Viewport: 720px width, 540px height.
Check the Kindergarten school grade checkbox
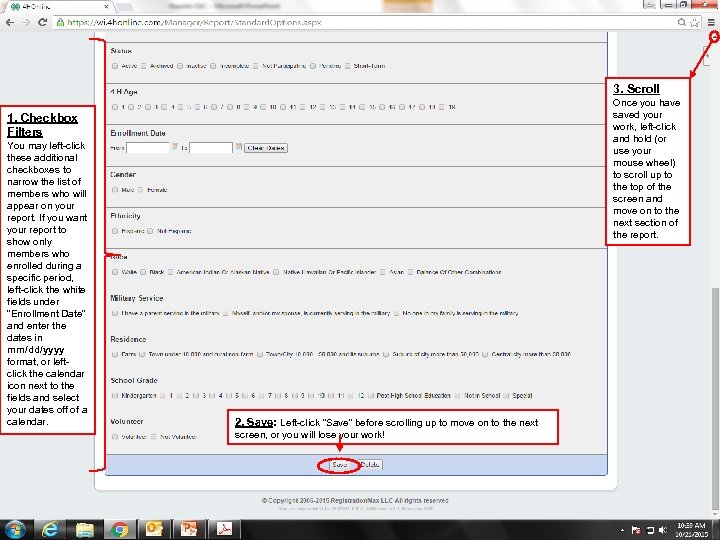pos(115,395)
